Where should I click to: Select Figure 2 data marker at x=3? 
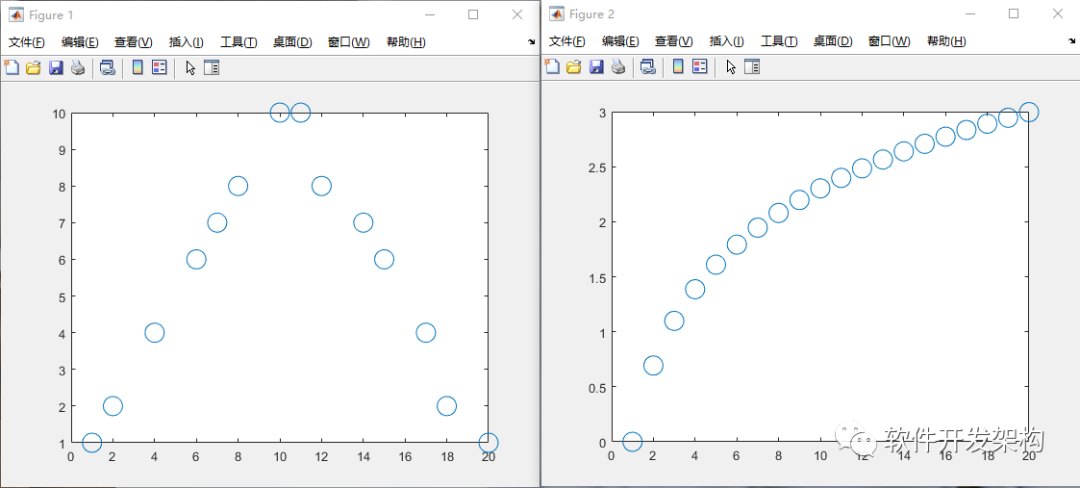click(x=674, y=321)
